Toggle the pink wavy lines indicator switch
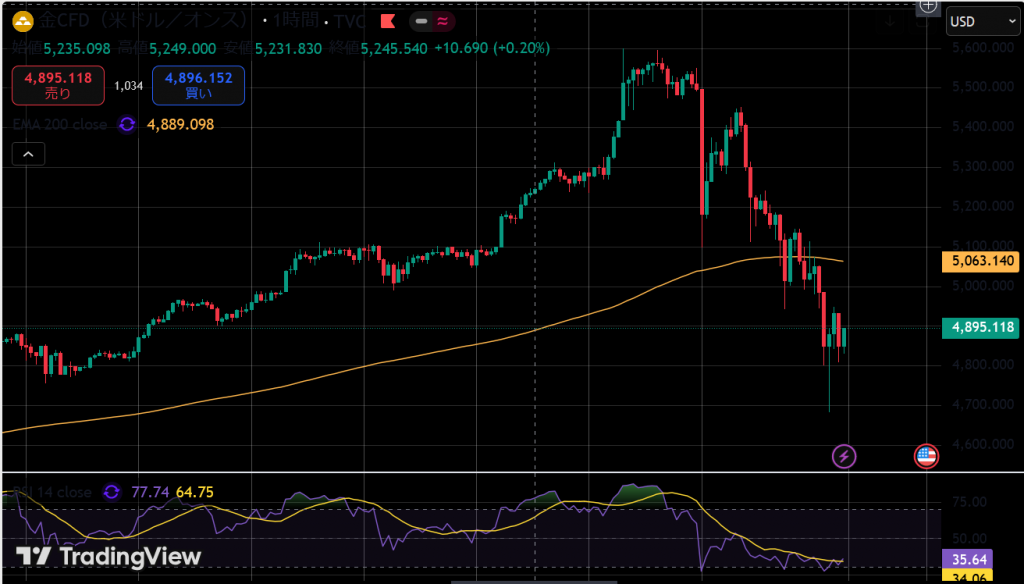1024x584 pixels. [441, 21]
